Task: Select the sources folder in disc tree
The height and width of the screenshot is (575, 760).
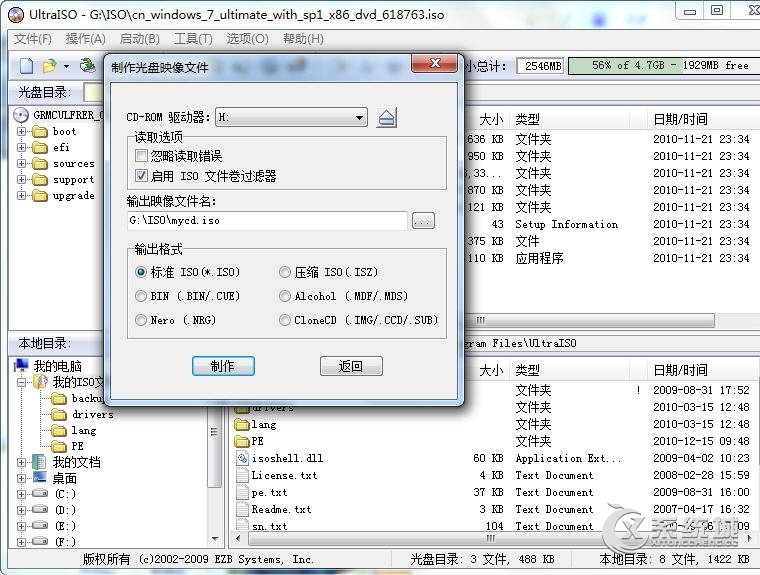Action: [x=40, y=163]
